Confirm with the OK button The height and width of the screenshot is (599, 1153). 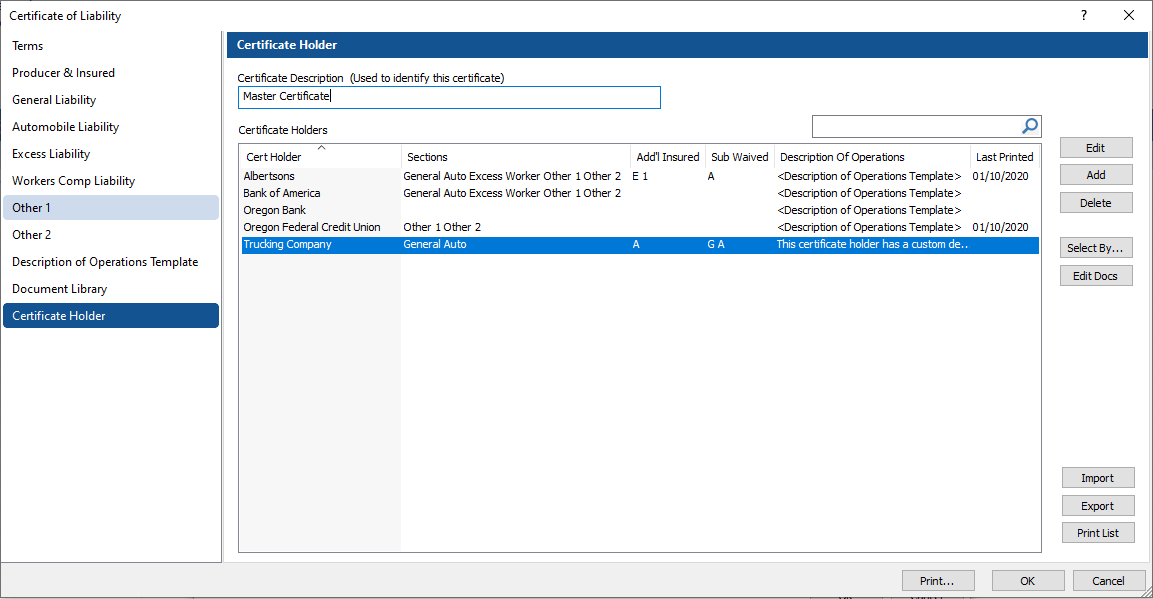click(x=1028, y=581)
